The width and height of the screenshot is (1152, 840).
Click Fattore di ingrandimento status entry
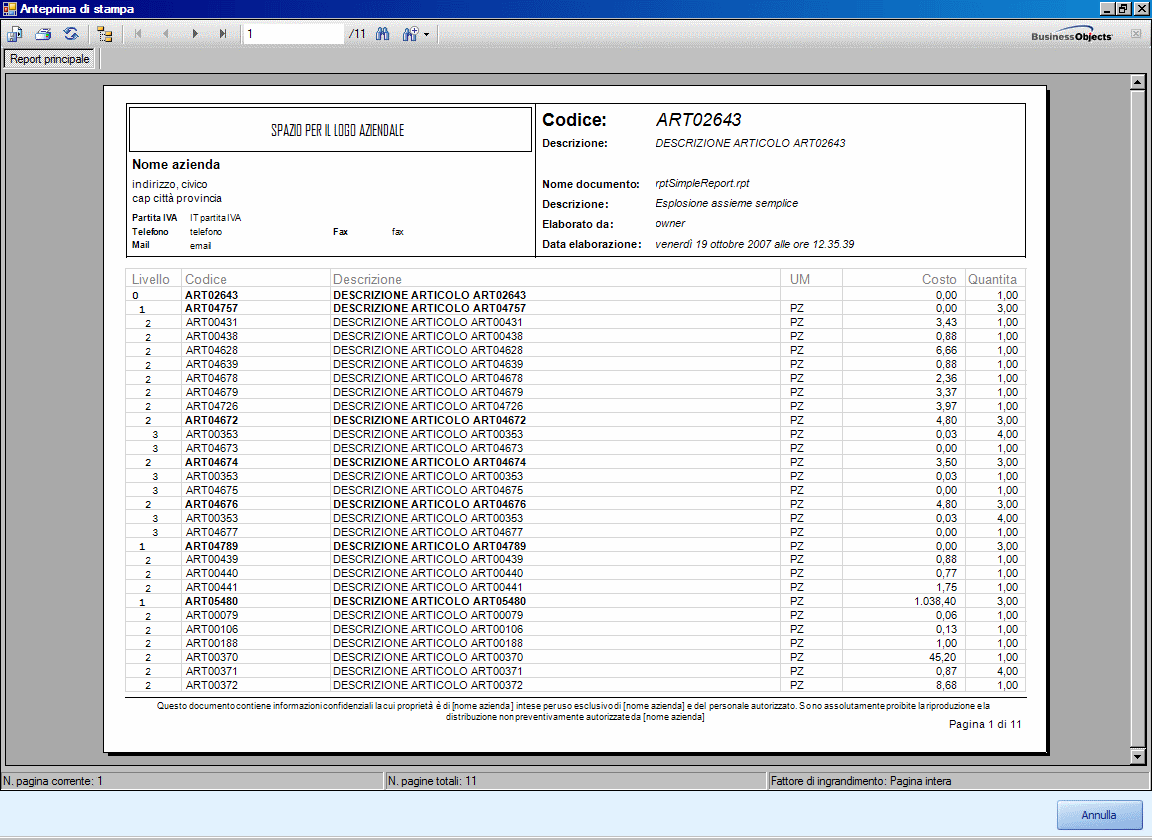pos(959,781)
